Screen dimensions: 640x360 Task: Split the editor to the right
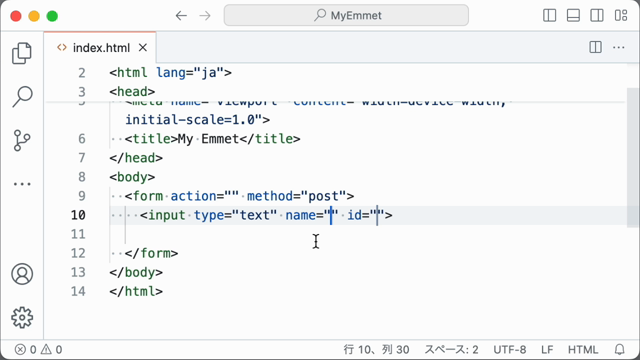pos(596,47)
